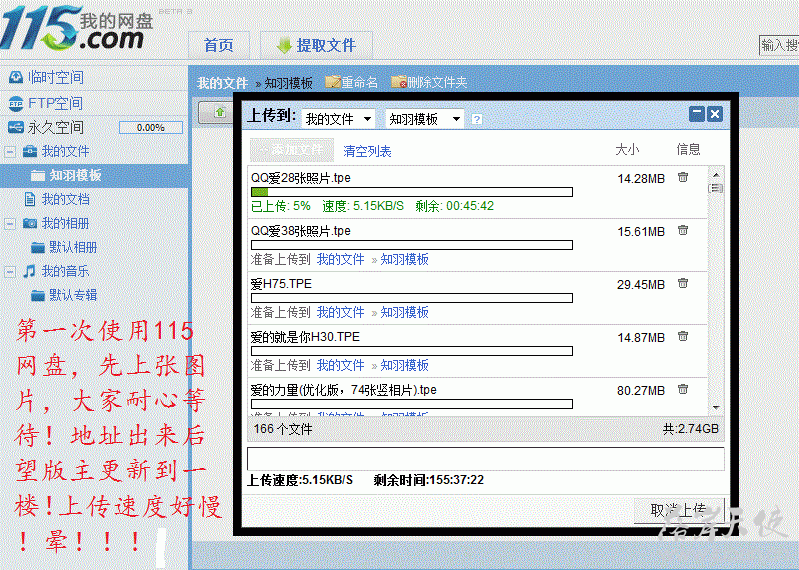Click the 永久空间 drive icon
The height and width of the screenshot is (570, 799).
point(16,127)
